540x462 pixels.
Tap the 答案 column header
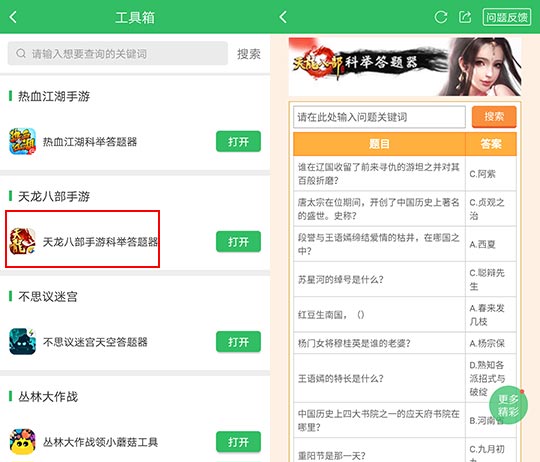tap(491, 144)
